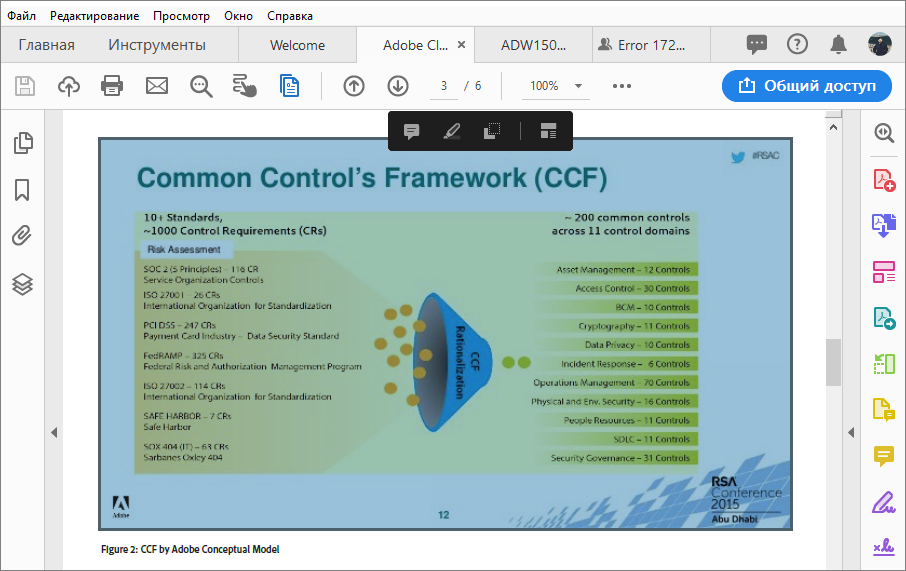Click the Save file floppy icon

pos(25,86)
